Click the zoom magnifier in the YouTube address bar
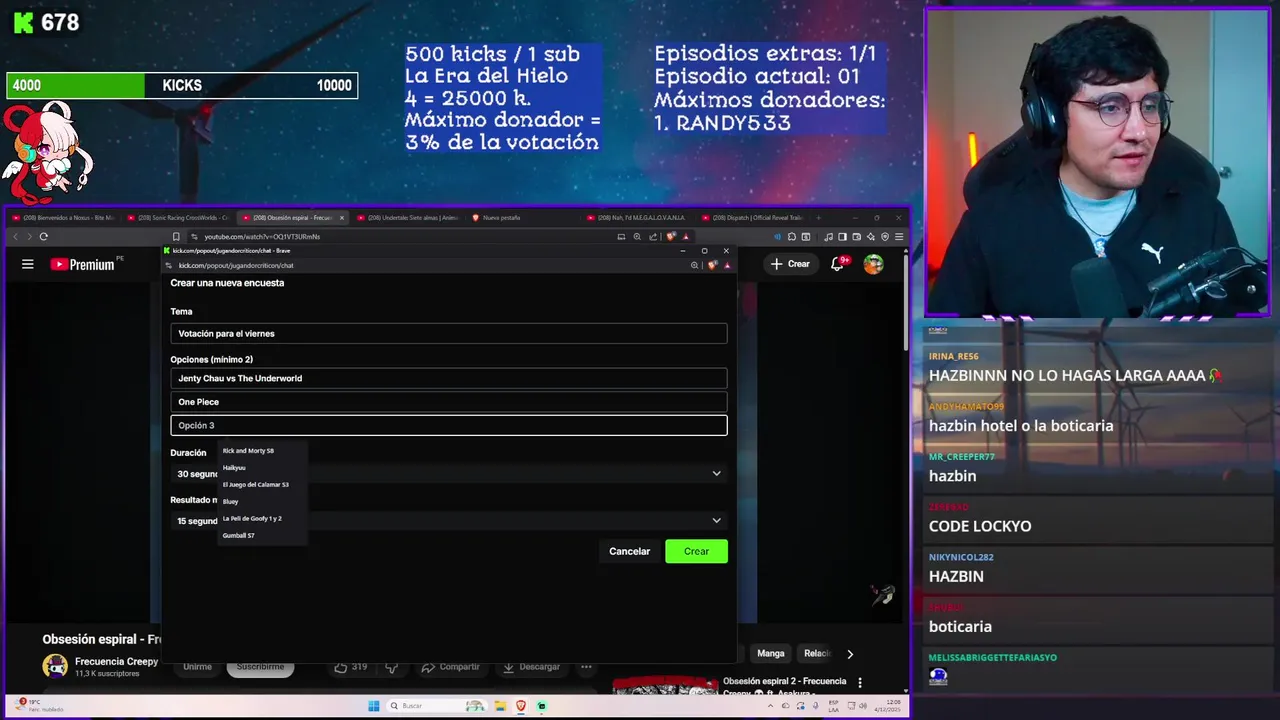Screen dimensions: 1280x720 point(637,237)
